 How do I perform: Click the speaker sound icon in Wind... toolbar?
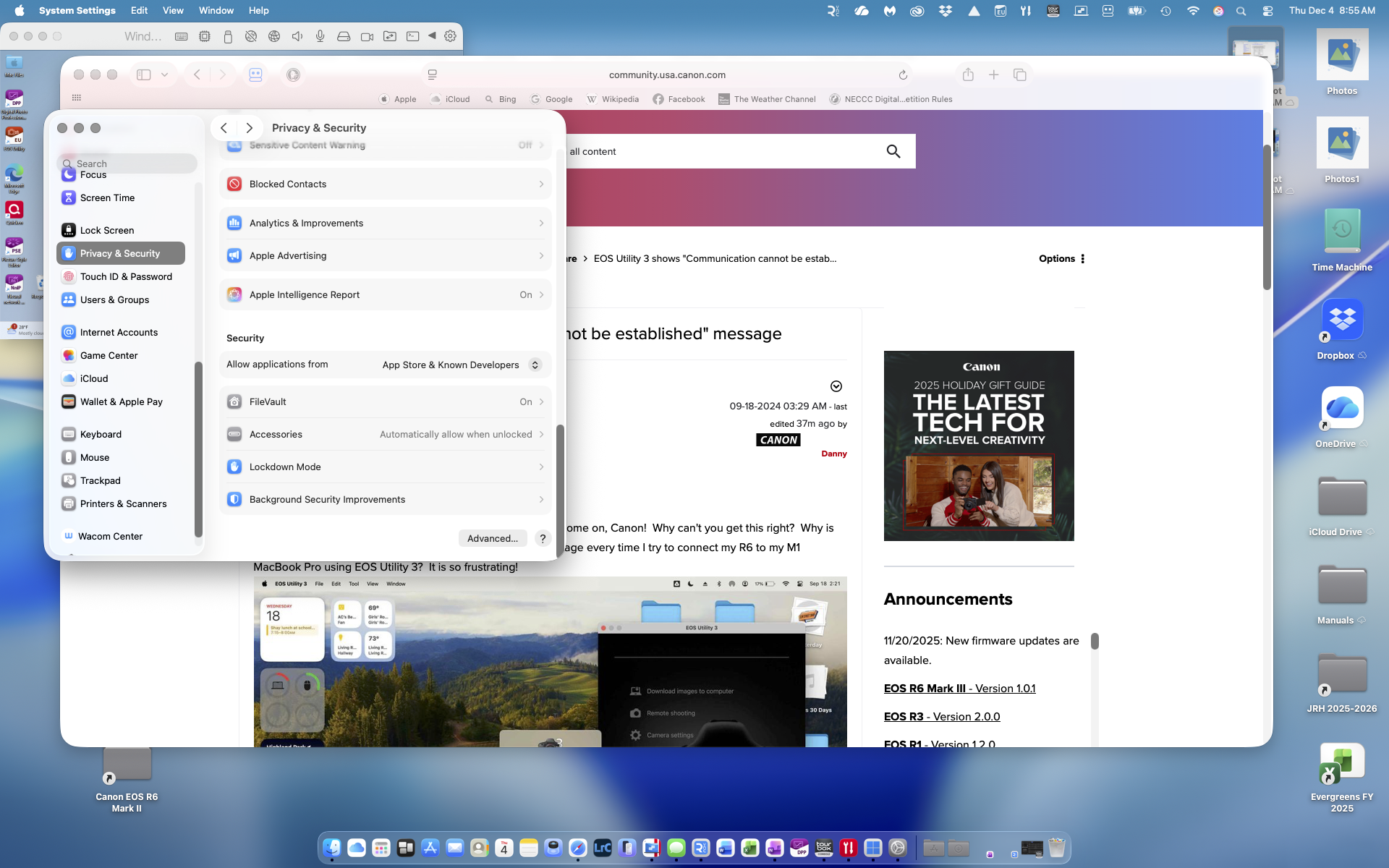coord(297,36)
